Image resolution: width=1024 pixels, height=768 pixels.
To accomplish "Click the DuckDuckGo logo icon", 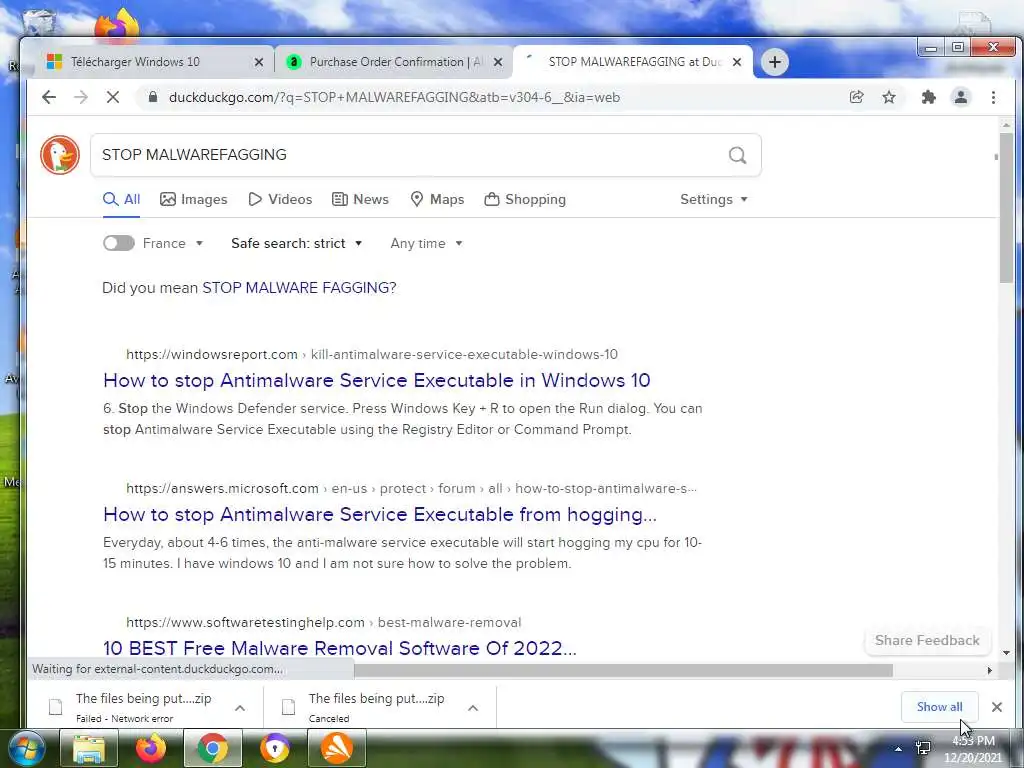I will pyautogui.click(x=59, y=155).
